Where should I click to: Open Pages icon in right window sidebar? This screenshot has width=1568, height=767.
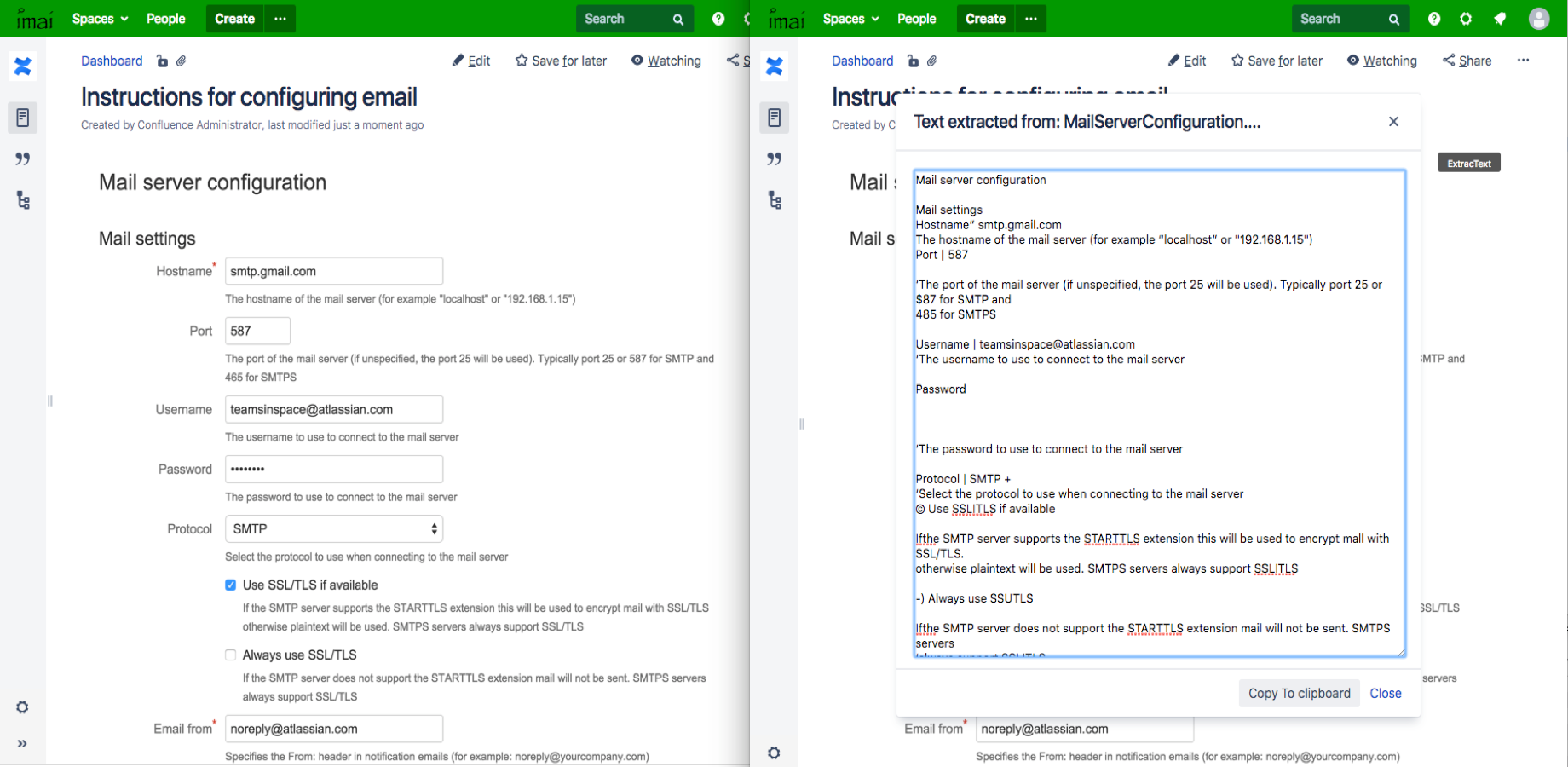(774, 118)
